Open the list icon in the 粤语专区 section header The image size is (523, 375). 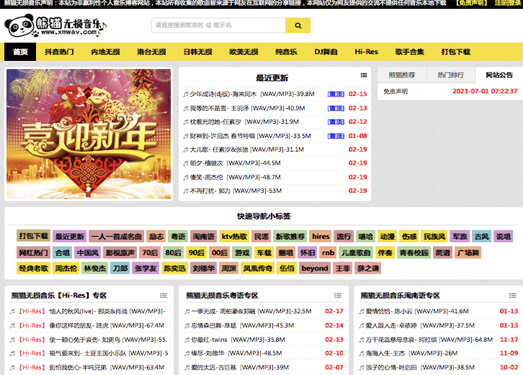coord(338,296)
